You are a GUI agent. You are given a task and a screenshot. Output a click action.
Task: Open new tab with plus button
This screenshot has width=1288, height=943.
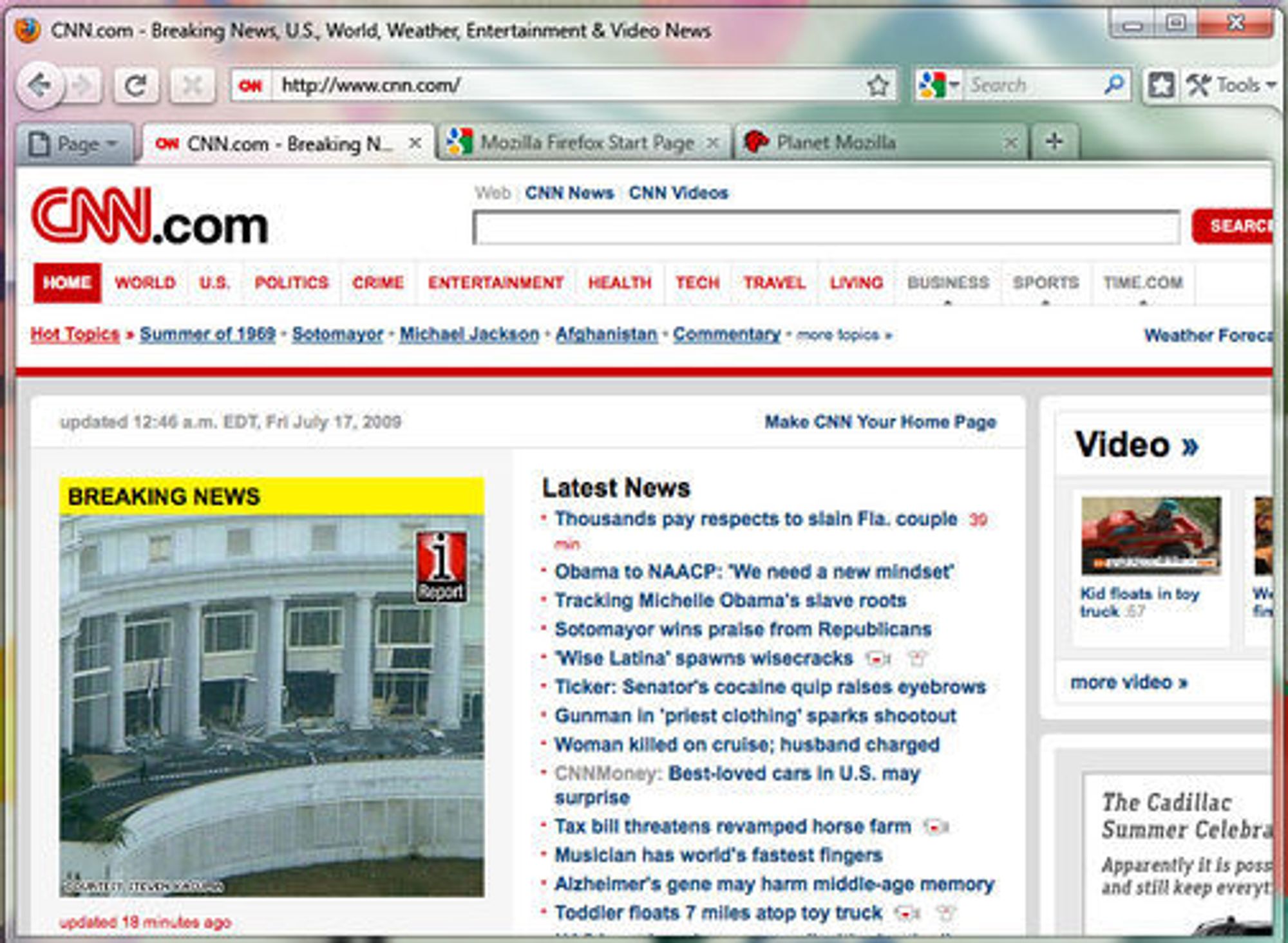1054,142
